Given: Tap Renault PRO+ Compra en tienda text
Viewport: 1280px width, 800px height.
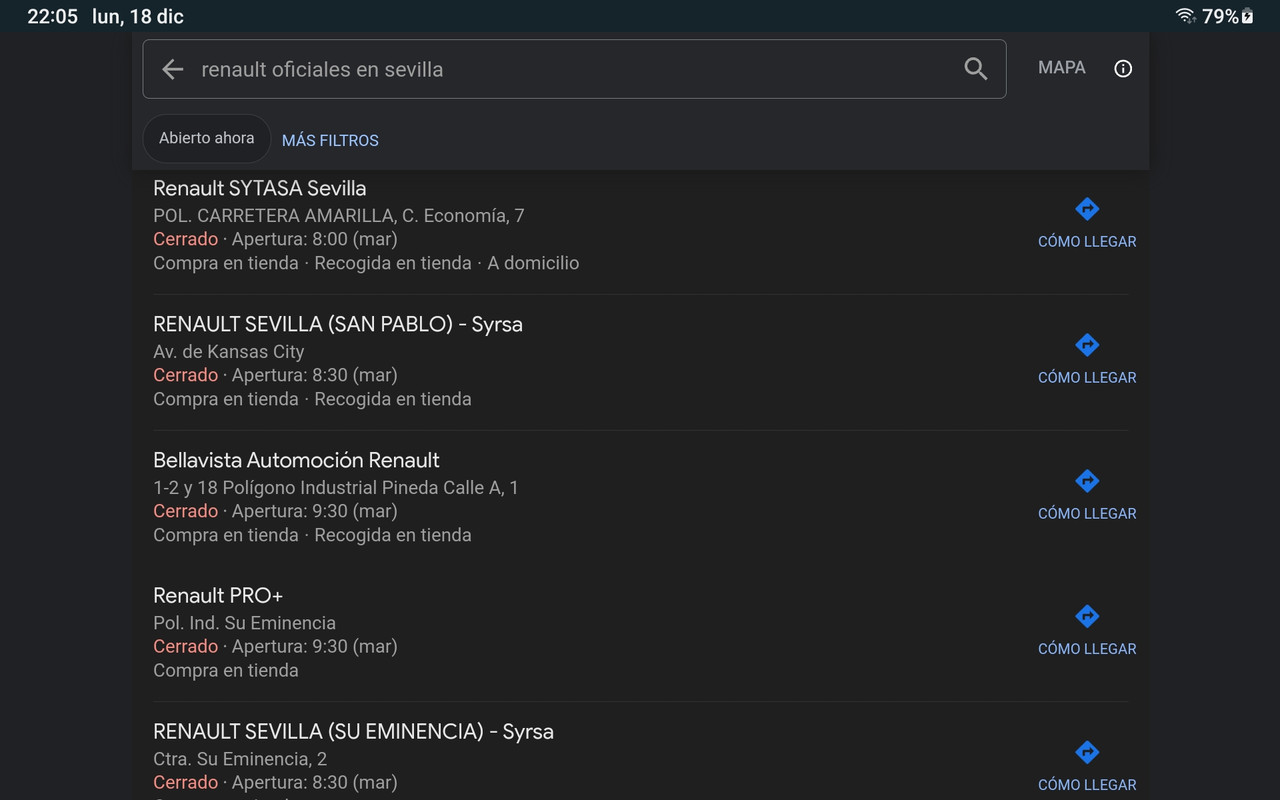Looking at the screenshot, I should (226, 670).
